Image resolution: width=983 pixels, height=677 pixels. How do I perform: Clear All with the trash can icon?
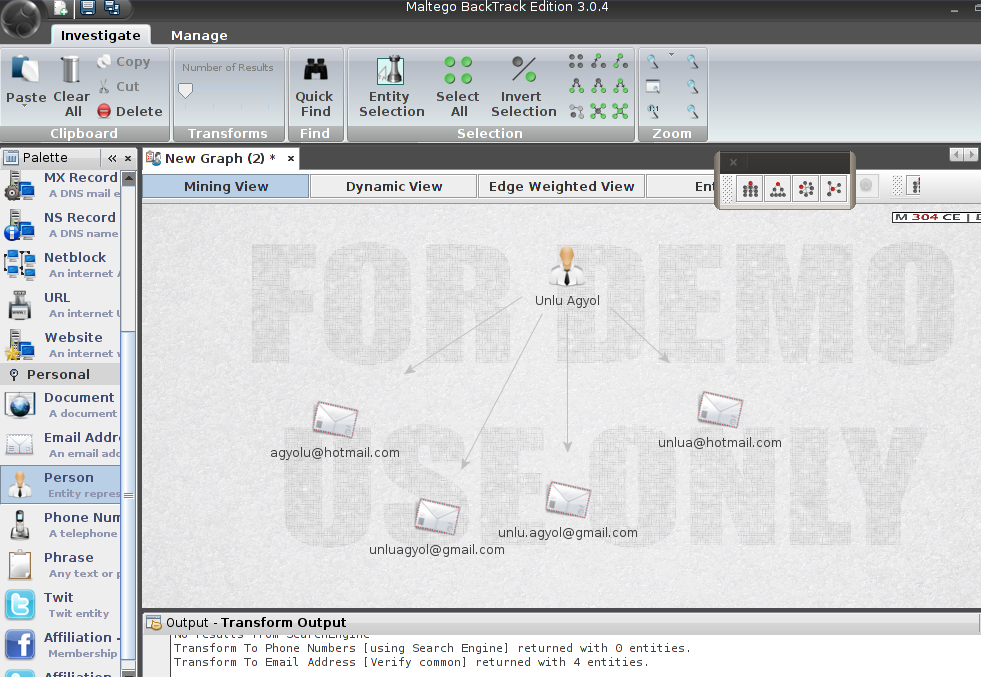tap(71, 87)
